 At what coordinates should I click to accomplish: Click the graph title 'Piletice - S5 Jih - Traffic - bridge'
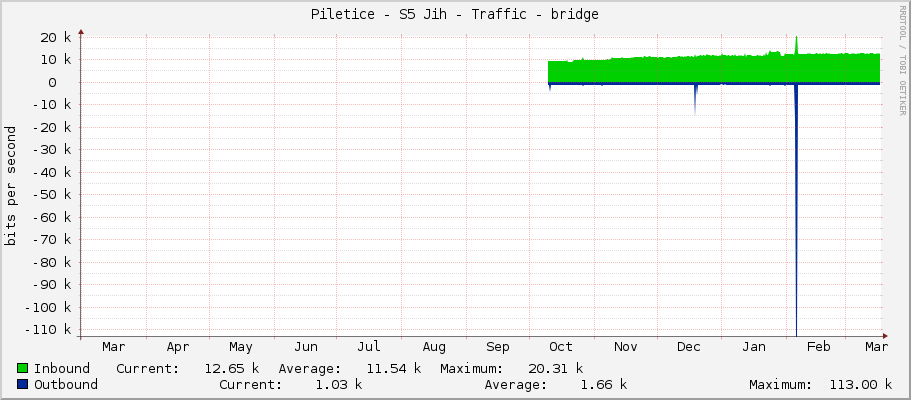[x=455, y=15]
